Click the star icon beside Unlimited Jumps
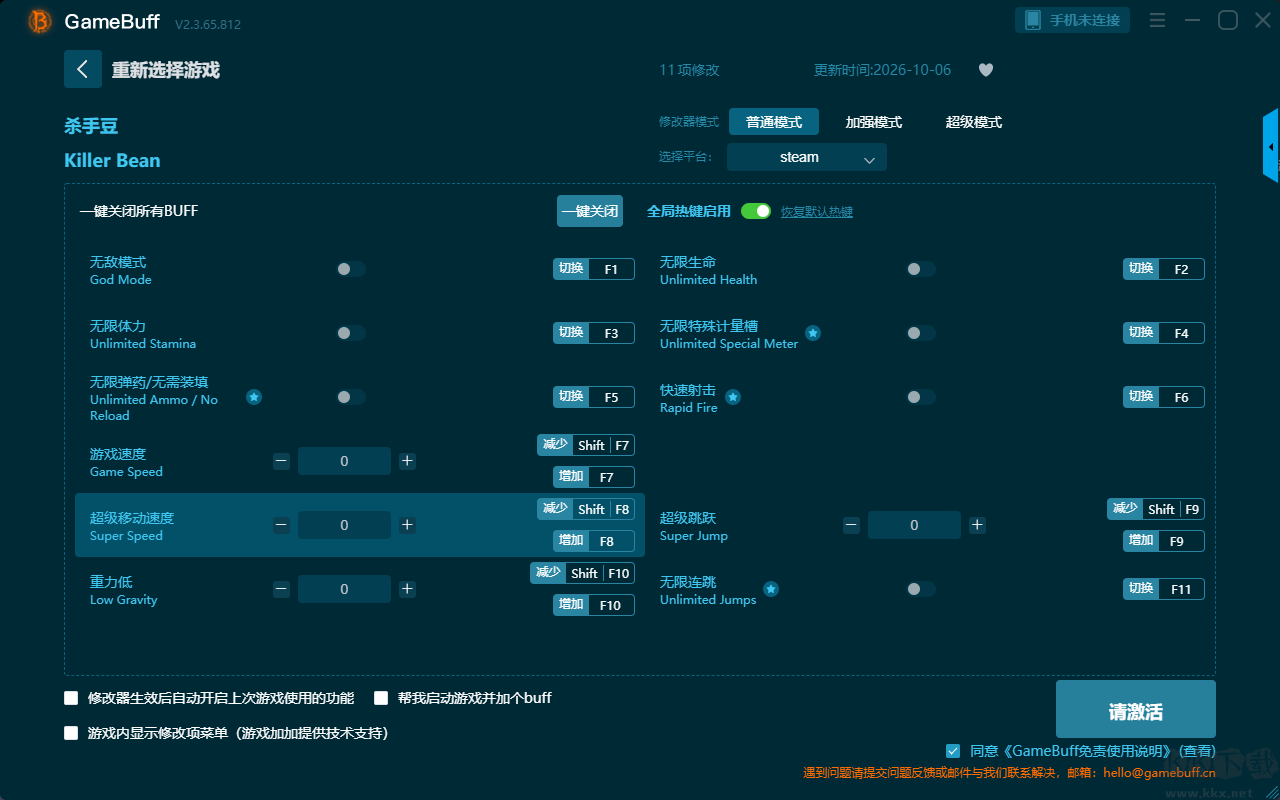1280x800 pixels. tap(771, 589)
